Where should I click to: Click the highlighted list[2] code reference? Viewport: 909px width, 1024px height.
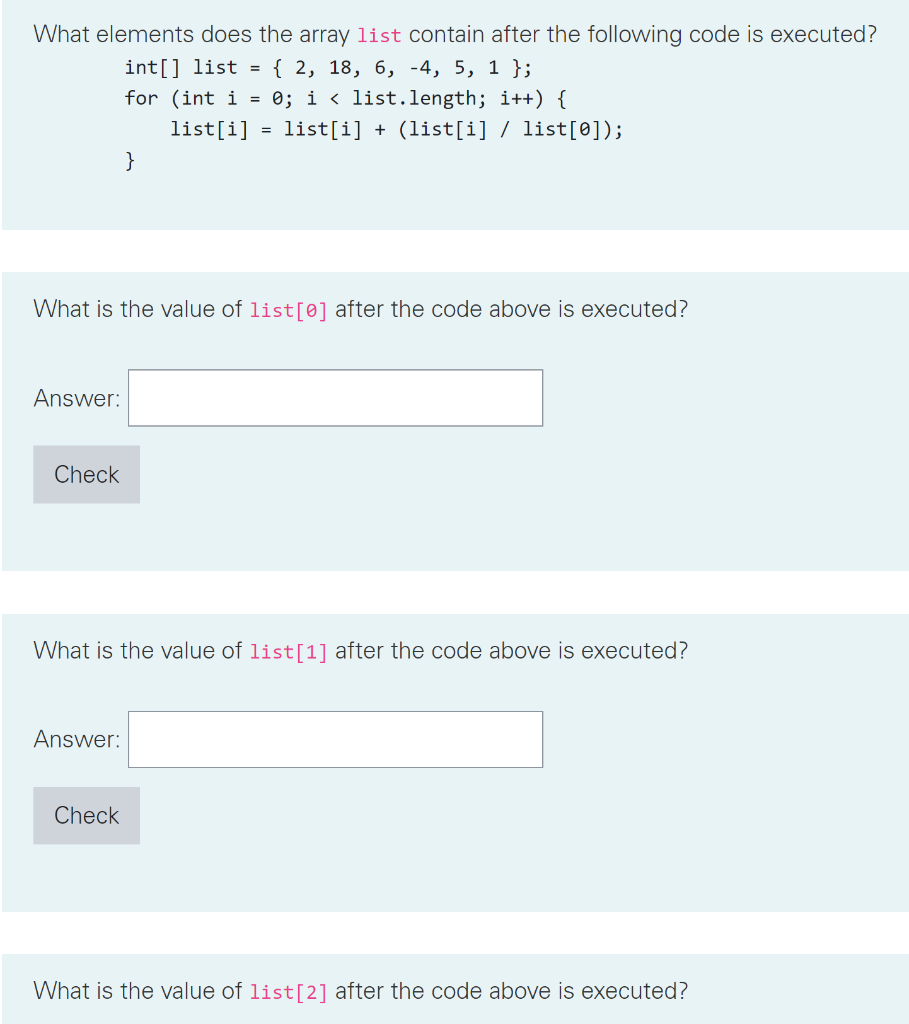pyautogui.click(x=288, y=992)
